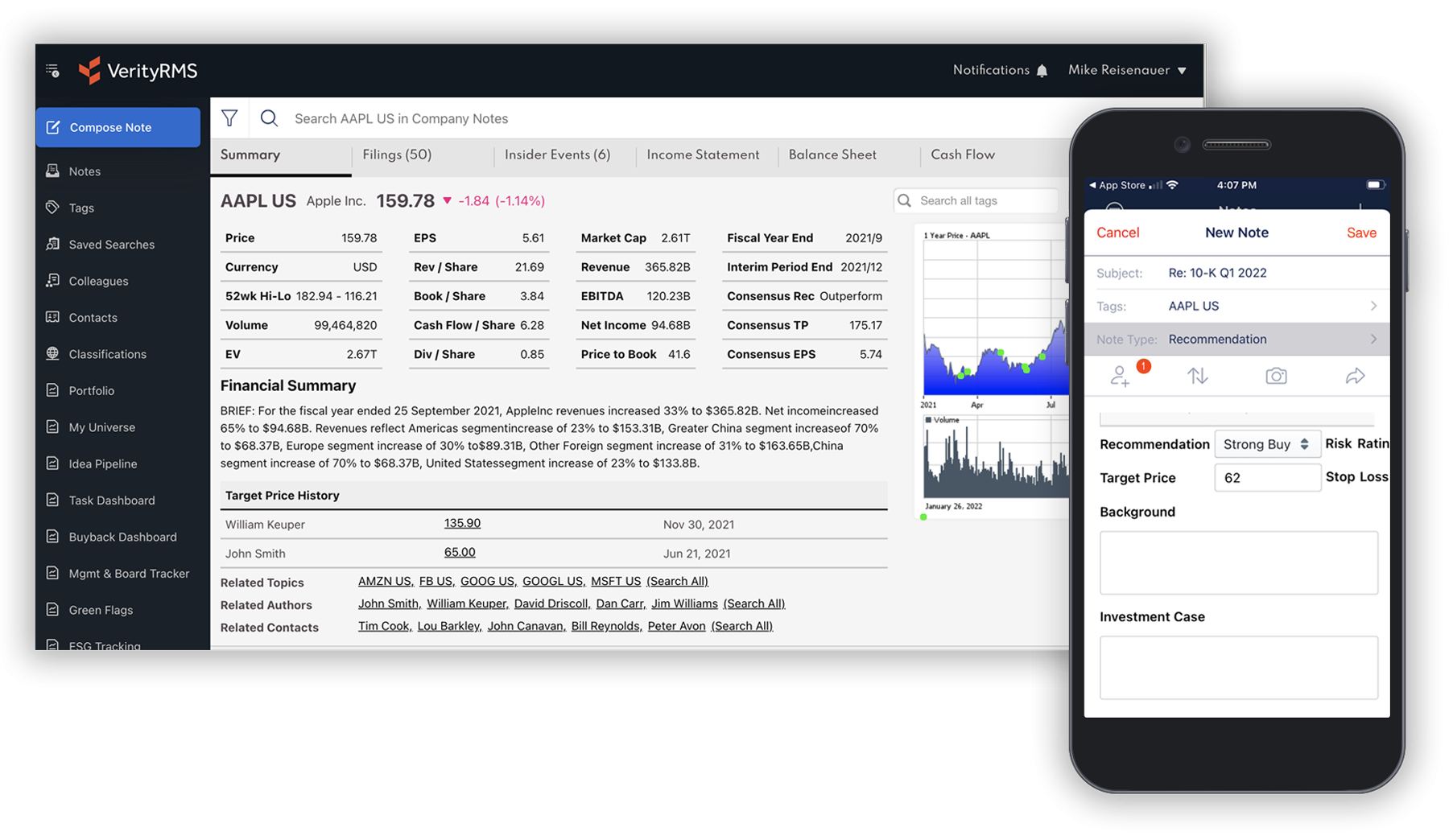Follow the AMZN US related topic link
The height and width of the screenshot is (840, 1449).
(x=384, y=581)
